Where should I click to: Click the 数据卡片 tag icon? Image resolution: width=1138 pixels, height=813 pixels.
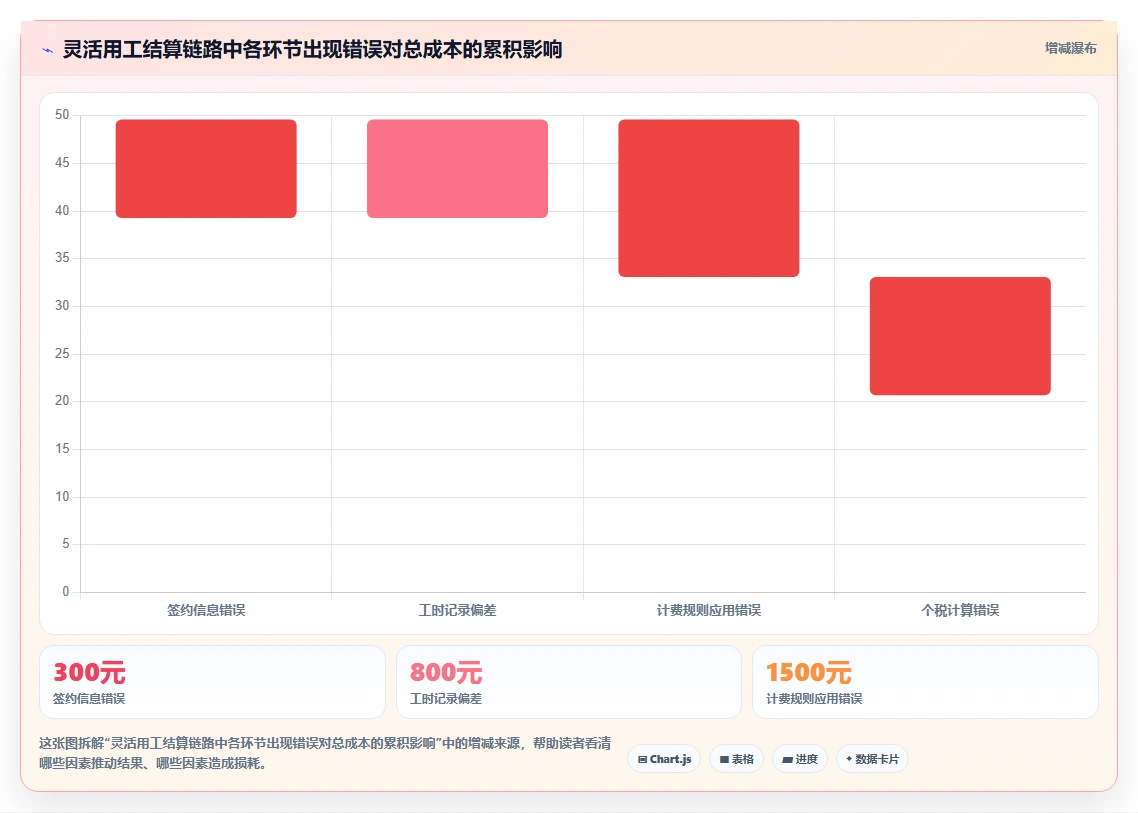point(849,759)
